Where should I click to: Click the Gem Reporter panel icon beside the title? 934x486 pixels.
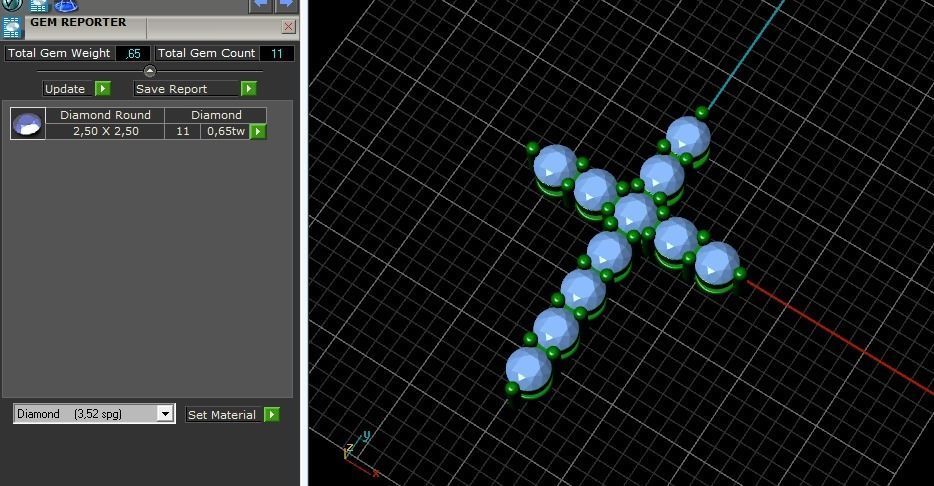coord(12,28)
